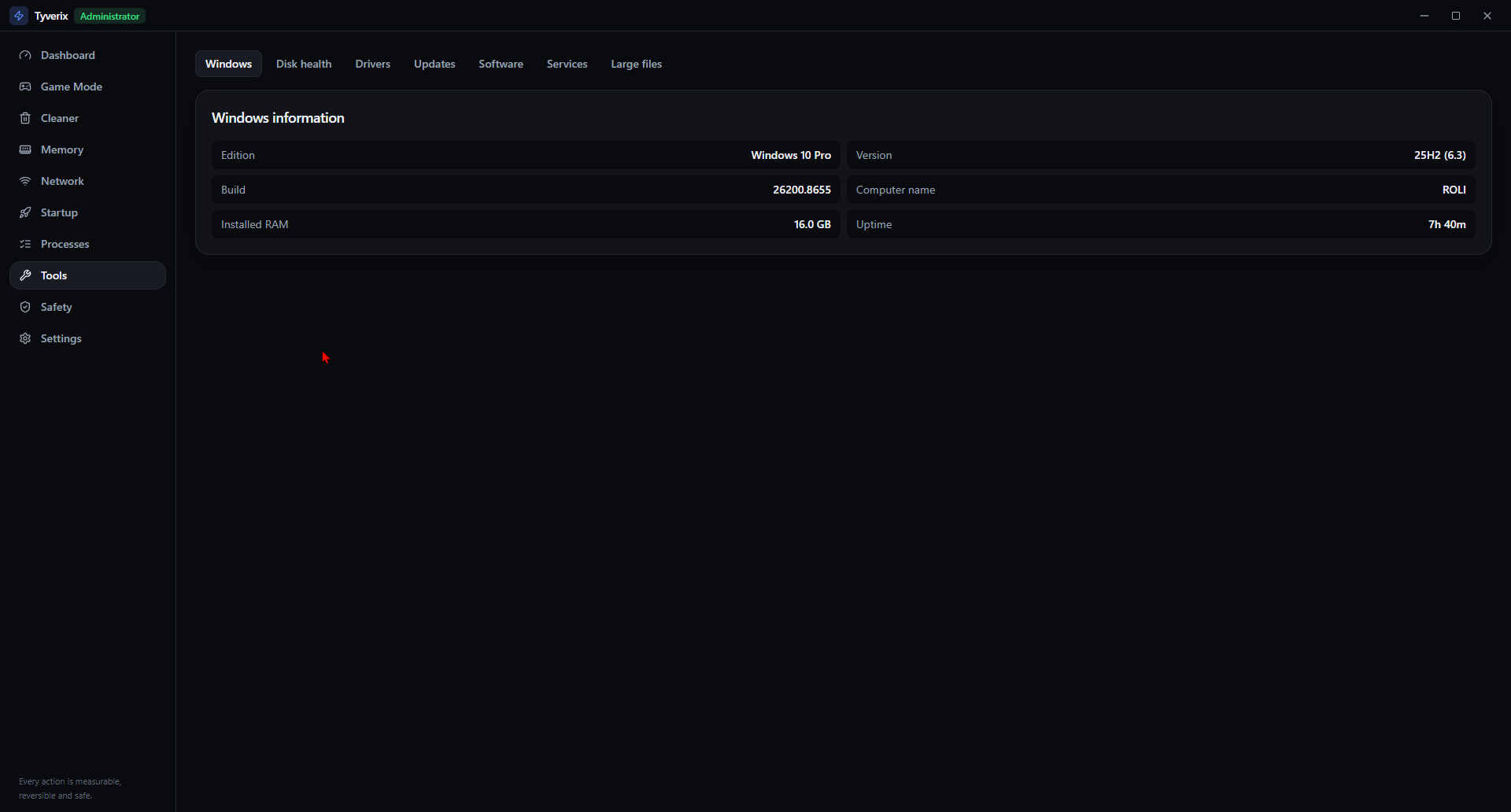The height and width of the screenshot is (812, 1511).
Task: Click the Cleaner trash can icon
Action: (x=25, y=118)
